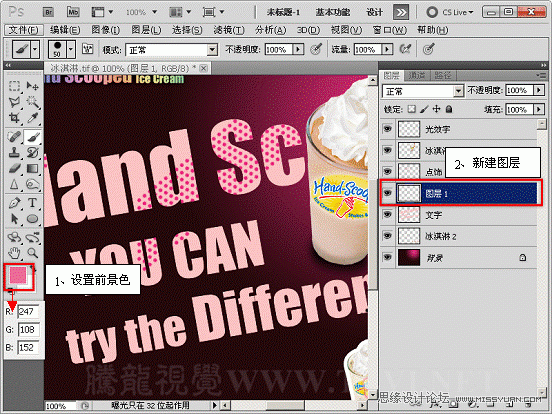Toggle tablet pressure for opacity
The image size is (552, 414).
(316, 49)
